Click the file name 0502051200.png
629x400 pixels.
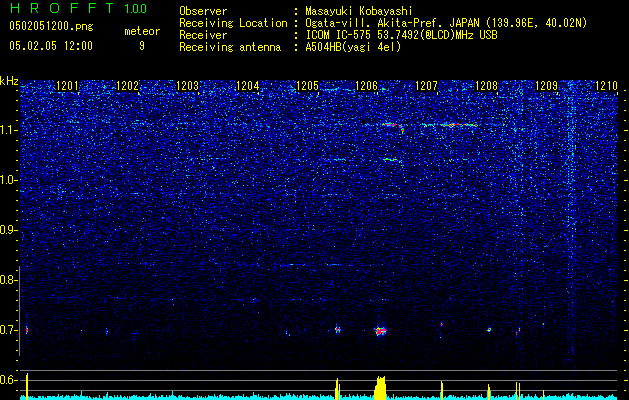pos(51,27)
